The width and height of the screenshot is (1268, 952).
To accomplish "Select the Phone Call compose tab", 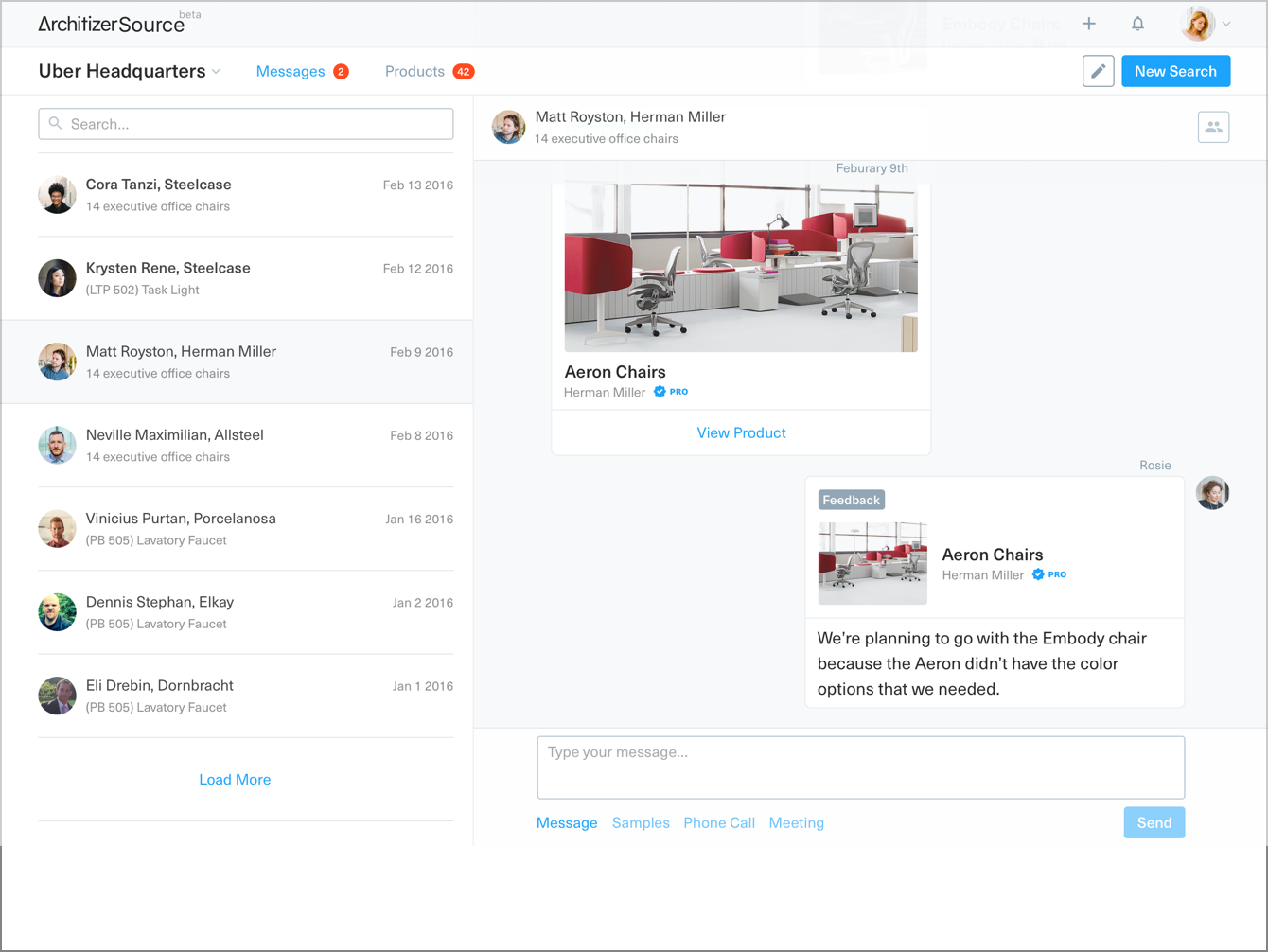I will tap(719, 823).
